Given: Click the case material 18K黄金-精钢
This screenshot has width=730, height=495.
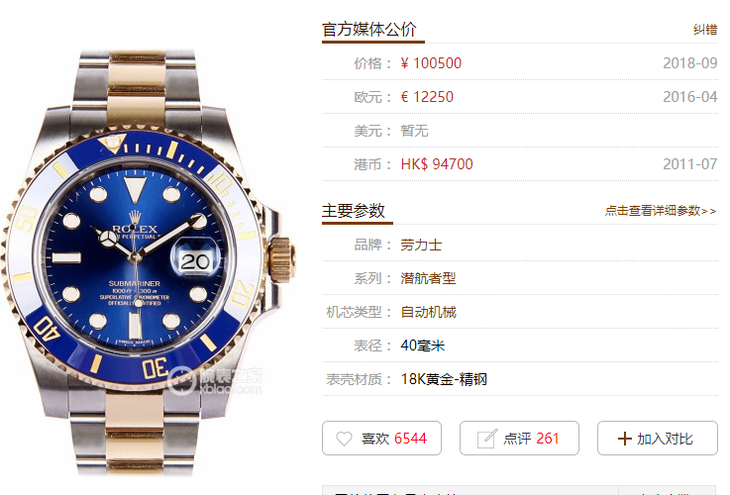Looking at the screenshot, I should [x=444, y=379].
